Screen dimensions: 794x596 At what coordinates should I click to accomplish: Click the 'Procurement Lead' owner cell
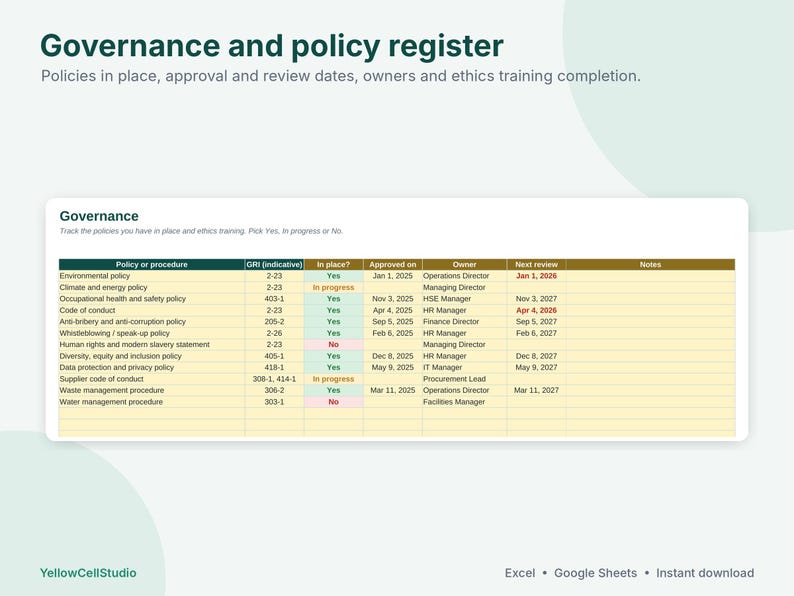465,379
